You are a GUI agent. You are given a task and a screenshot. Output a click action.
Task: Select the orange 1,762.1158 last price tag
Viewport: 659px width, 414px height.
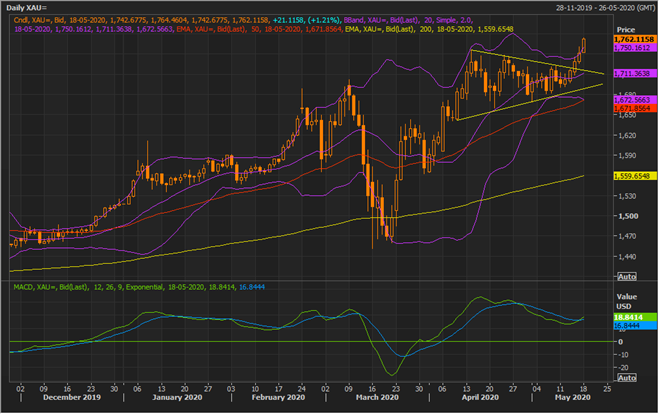(634, 39)
